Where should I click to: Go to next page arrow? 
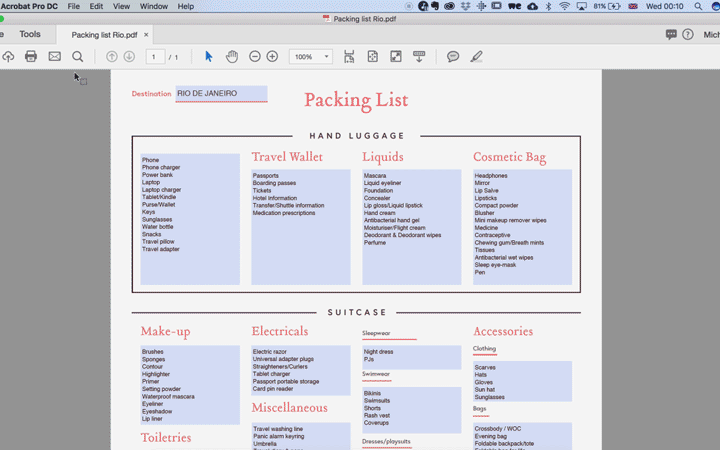pos(129,56)
